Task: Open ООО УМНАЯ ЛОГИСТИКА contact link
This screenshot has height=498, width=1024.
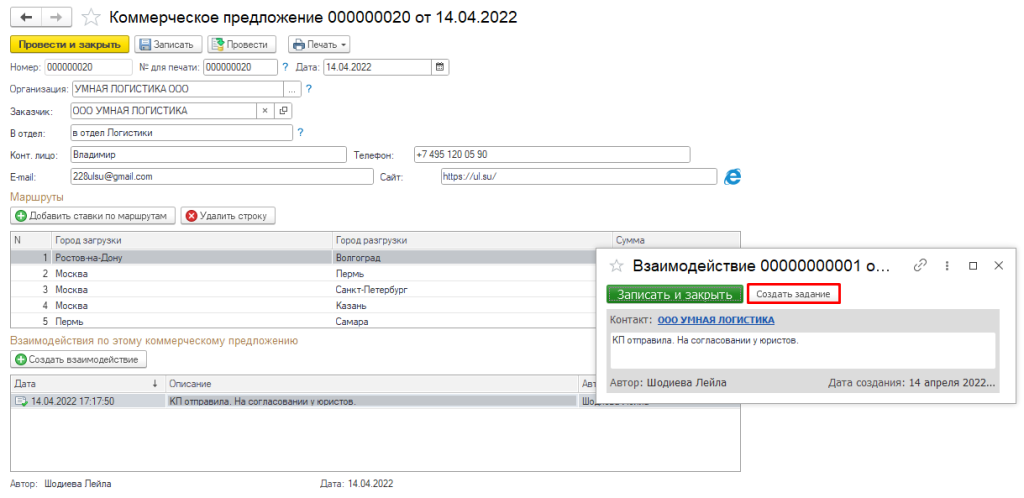Action: coord(716,320)
